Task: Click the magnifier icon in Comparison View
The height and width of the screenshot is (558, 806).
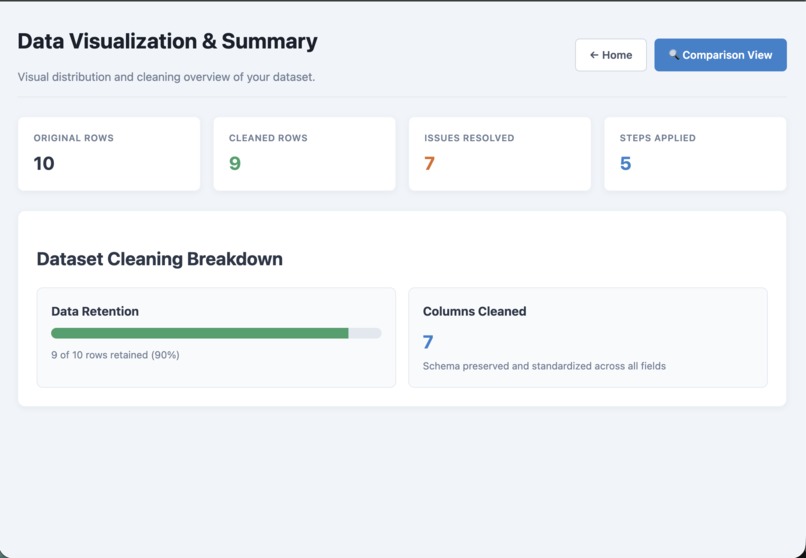Action: tap(674, 54)
